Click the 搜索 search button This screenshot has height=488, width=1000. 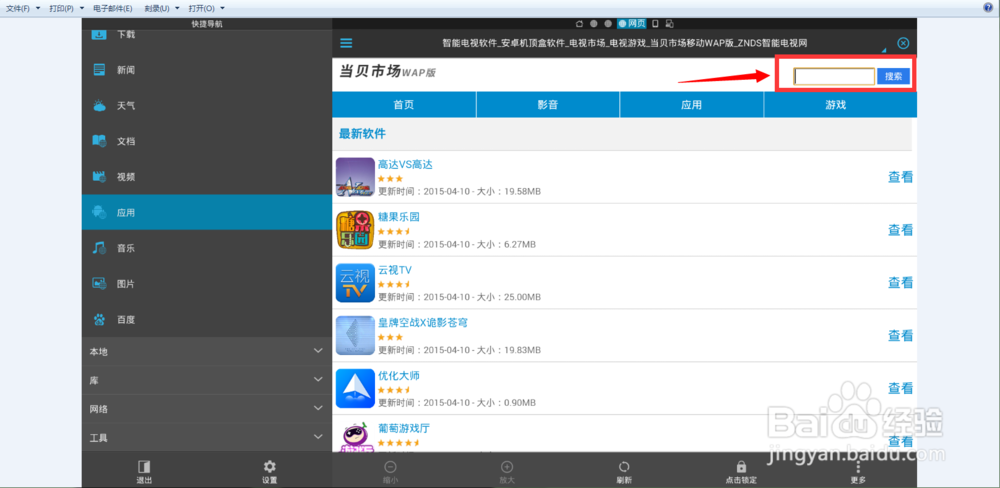pyautogui.click(x=893, y=77)
